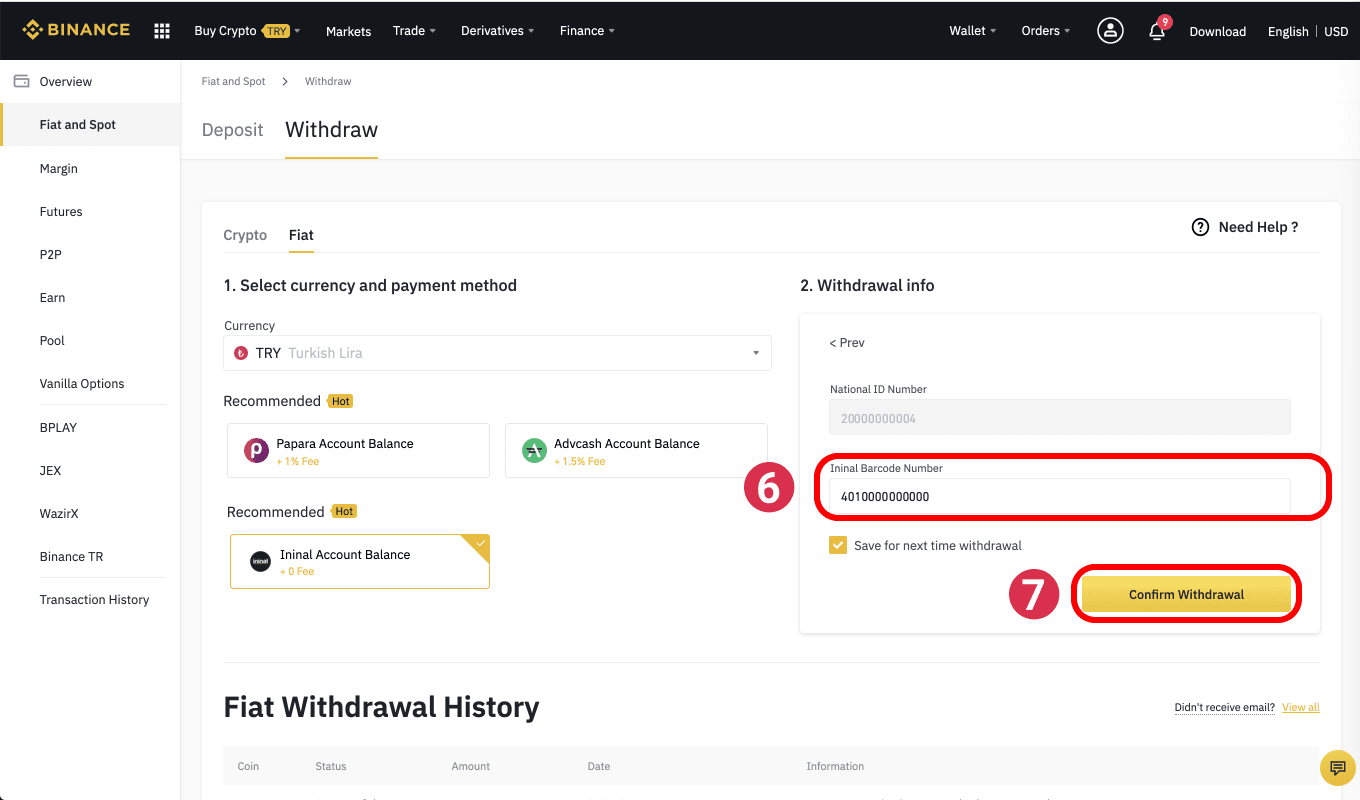Click the Binance logo
This screenshot has width=1360, height=800.
tap(76, 30)
